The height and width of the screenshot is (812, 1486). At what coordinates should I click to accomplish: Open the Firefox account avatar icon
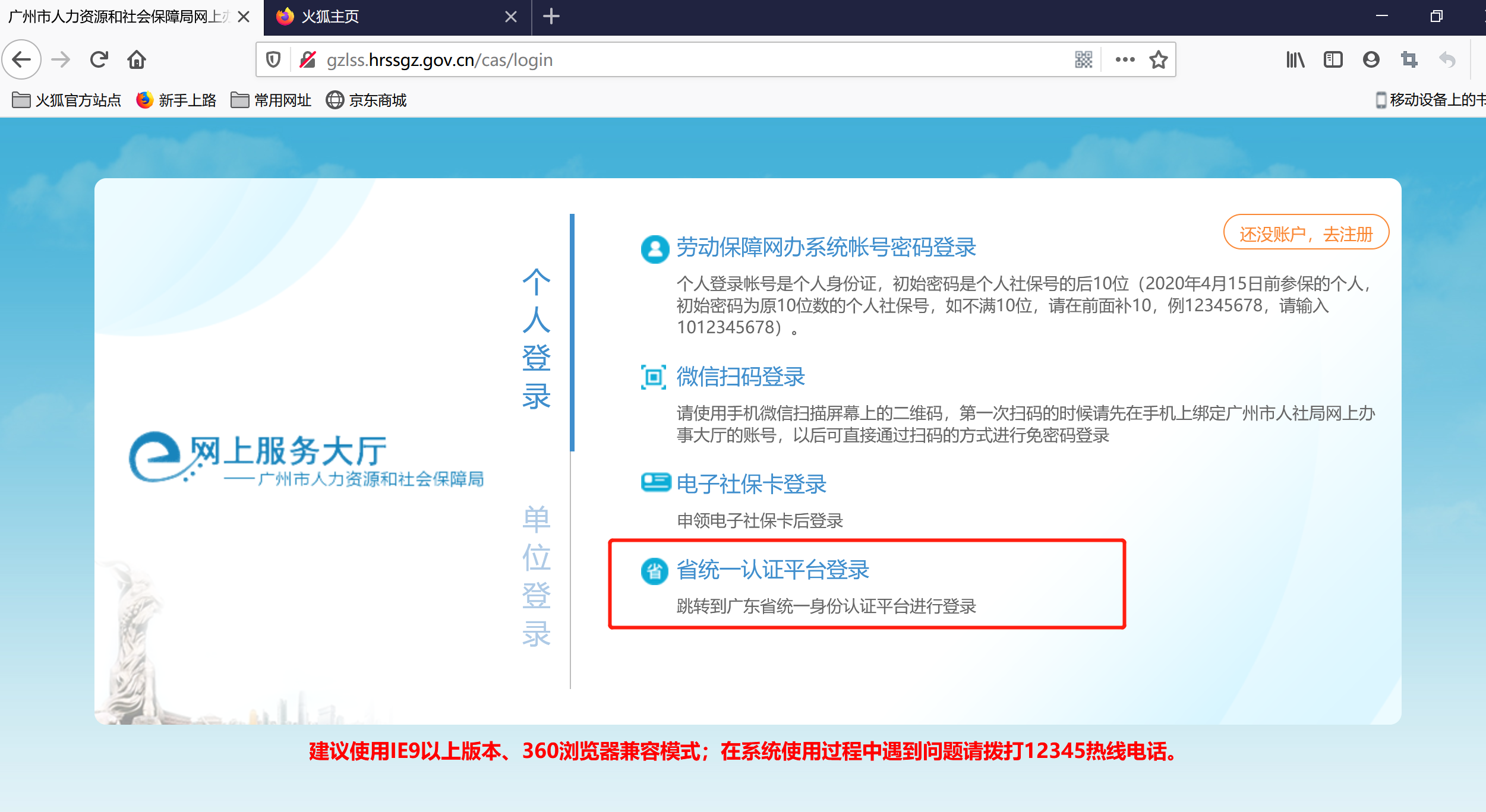[1371, 59]
